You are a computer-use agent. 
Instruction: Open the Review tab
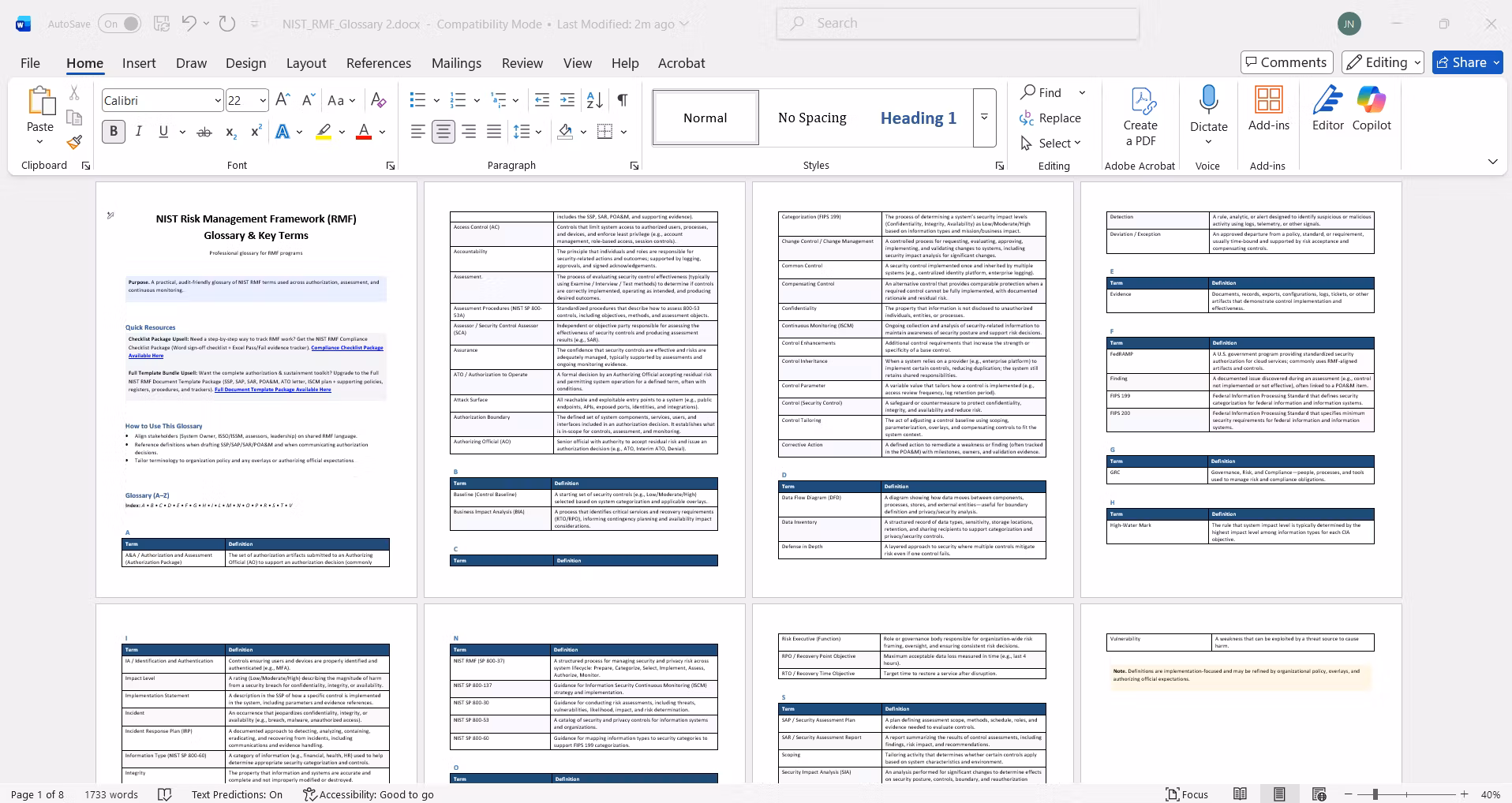click(x=522, y=63)
